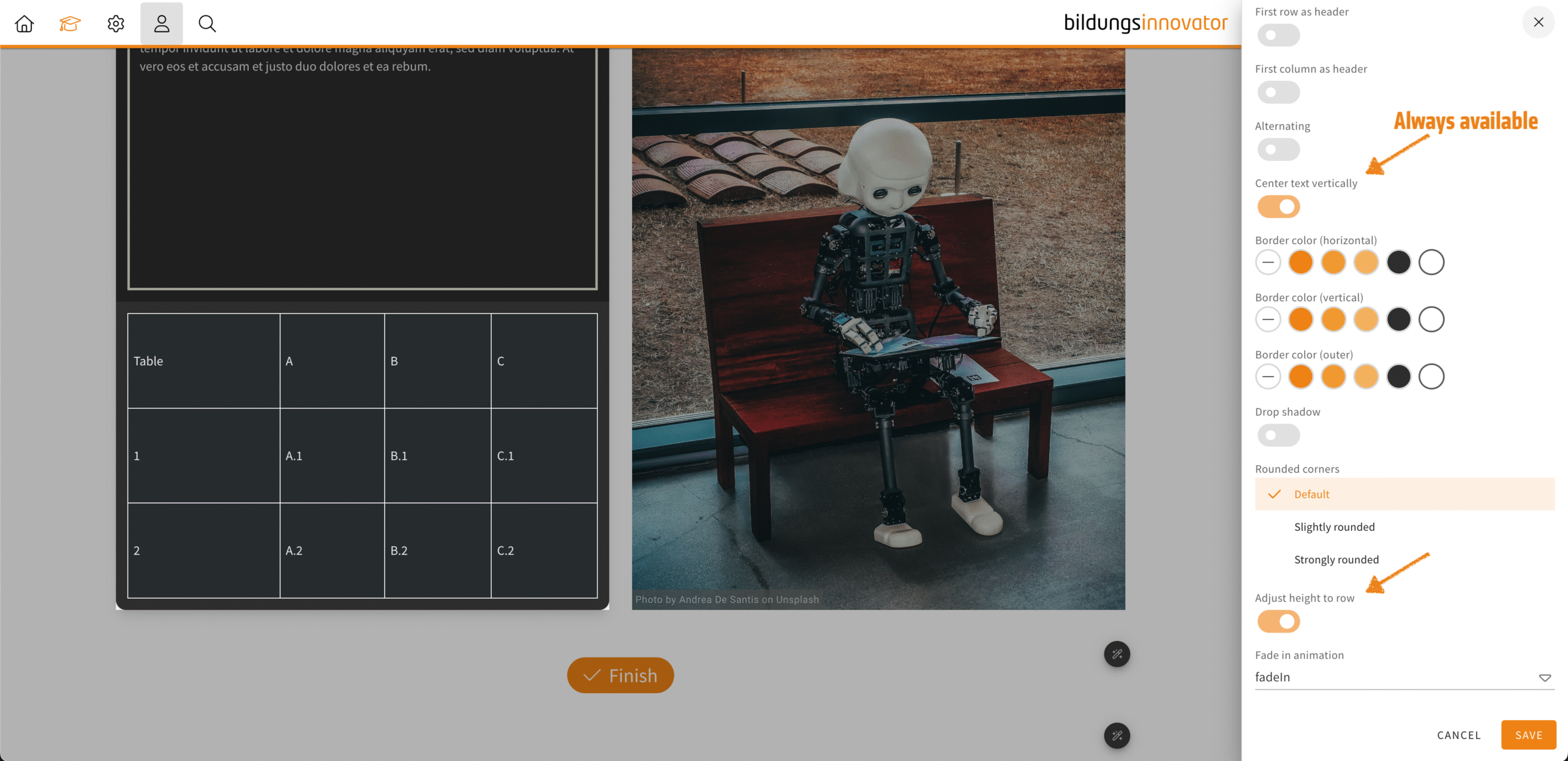The height and width of the screenshot is (761, 1568).
Task: Turn off Adjust height to row
Action: pos(1278,621)
